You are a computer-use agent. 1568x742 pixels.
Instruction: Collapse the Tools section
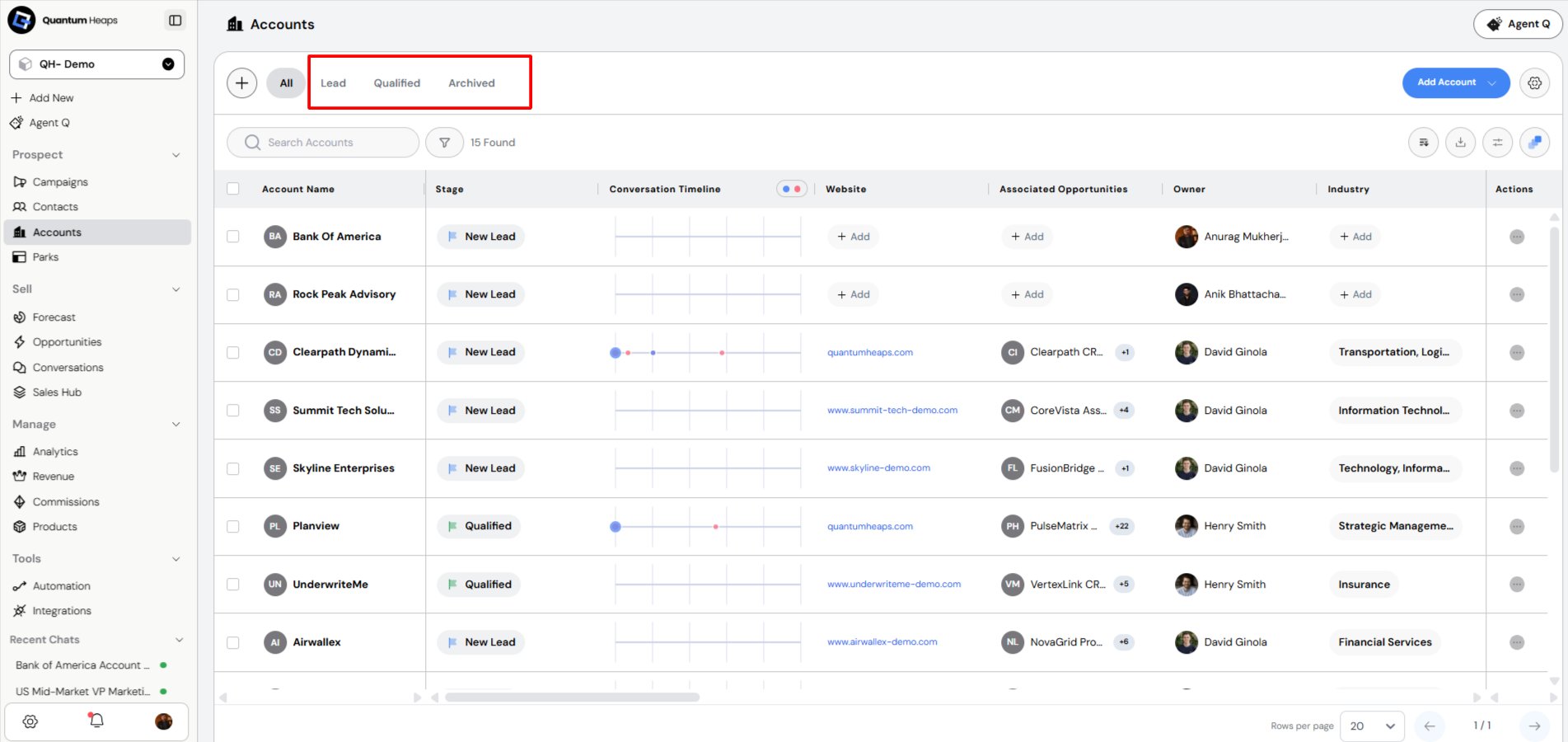[x=176, y=559]
